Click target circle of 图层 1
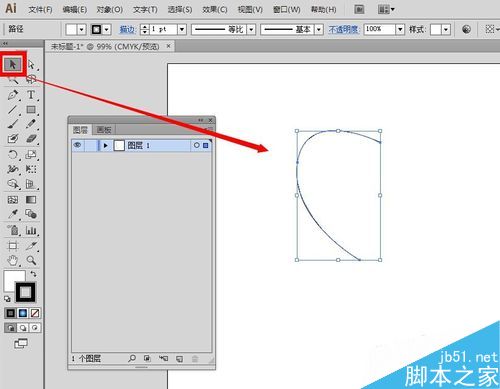This screenshot has width=500, height=389. coord(196,145)
